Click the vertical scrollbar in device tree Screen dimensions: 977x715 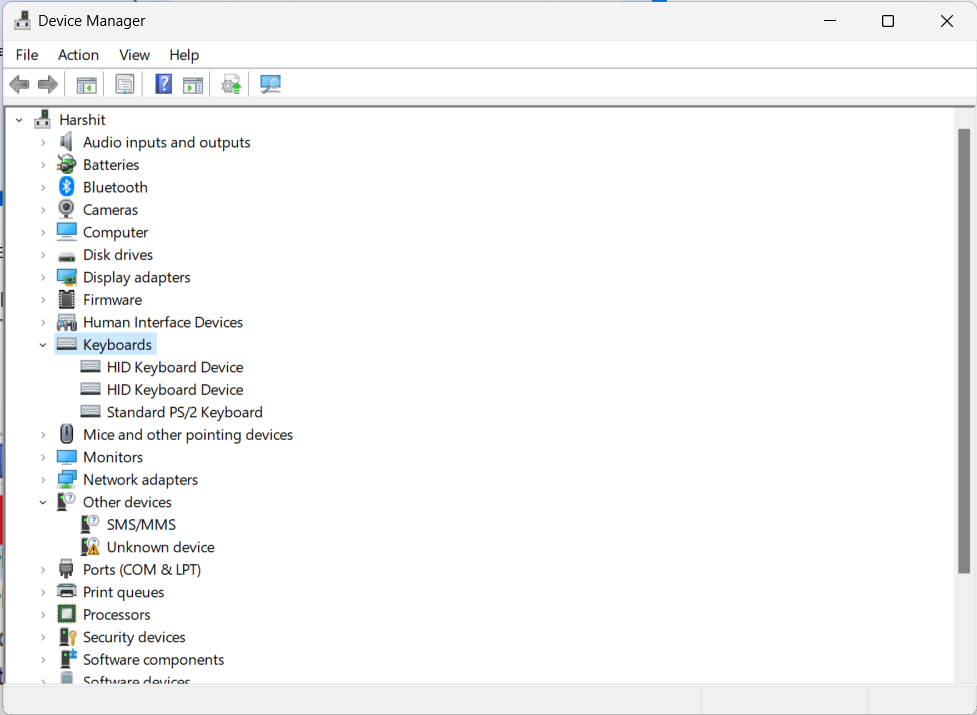click(963, 350)
